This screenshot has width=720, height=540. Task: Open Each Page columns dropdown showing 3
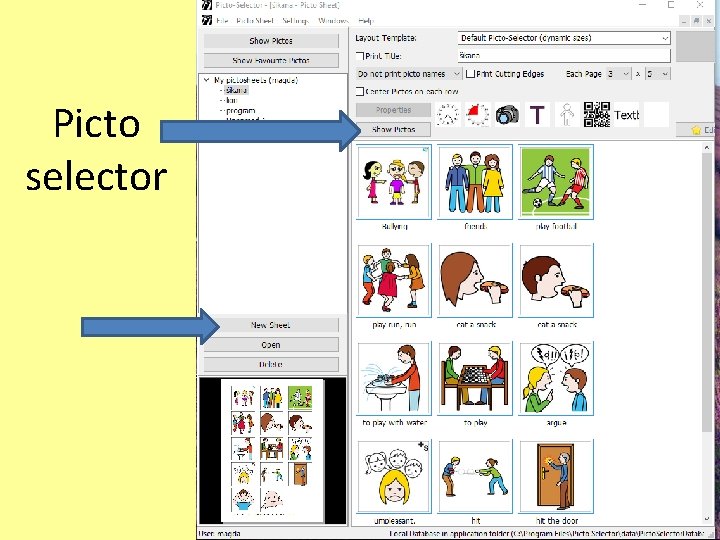coord(619,73)
